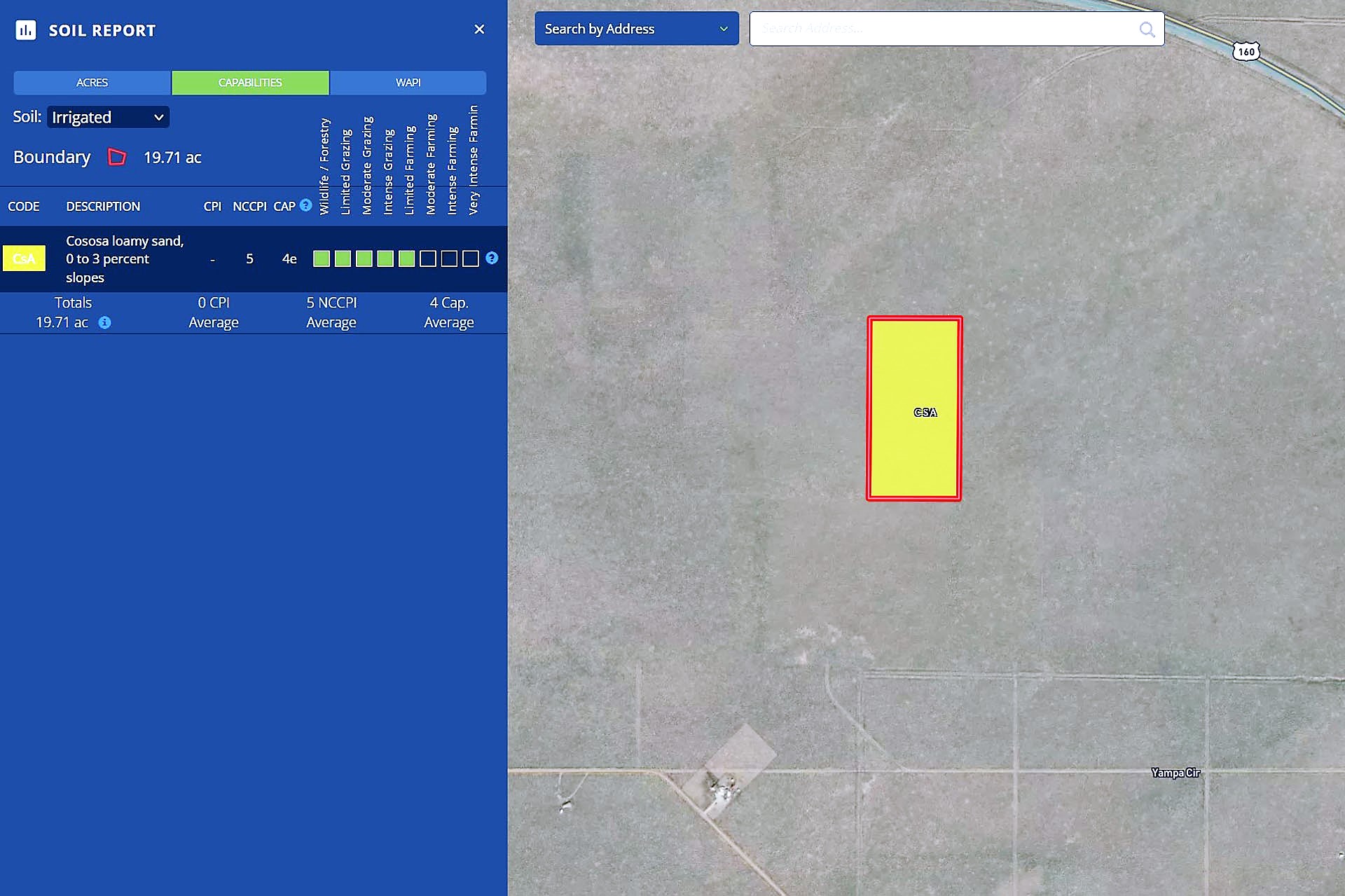This screenshot has height=896, width=1345.
Task: Click the yellow CsA soil code swatch
Action: (24, 259)
